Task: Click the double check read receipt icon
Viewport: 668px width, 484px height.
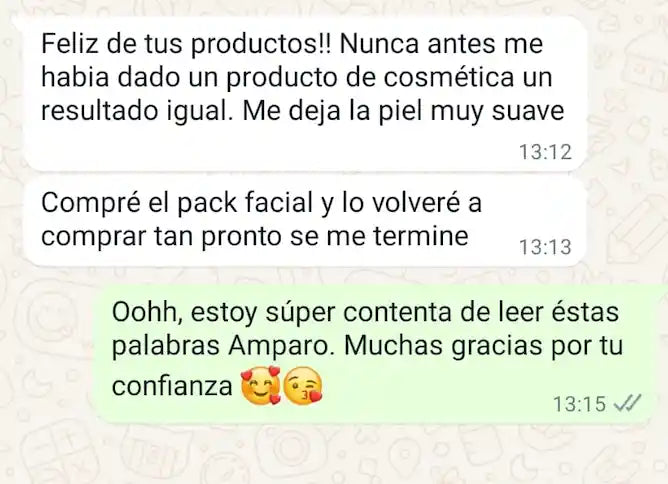Action: coord(627,403)
